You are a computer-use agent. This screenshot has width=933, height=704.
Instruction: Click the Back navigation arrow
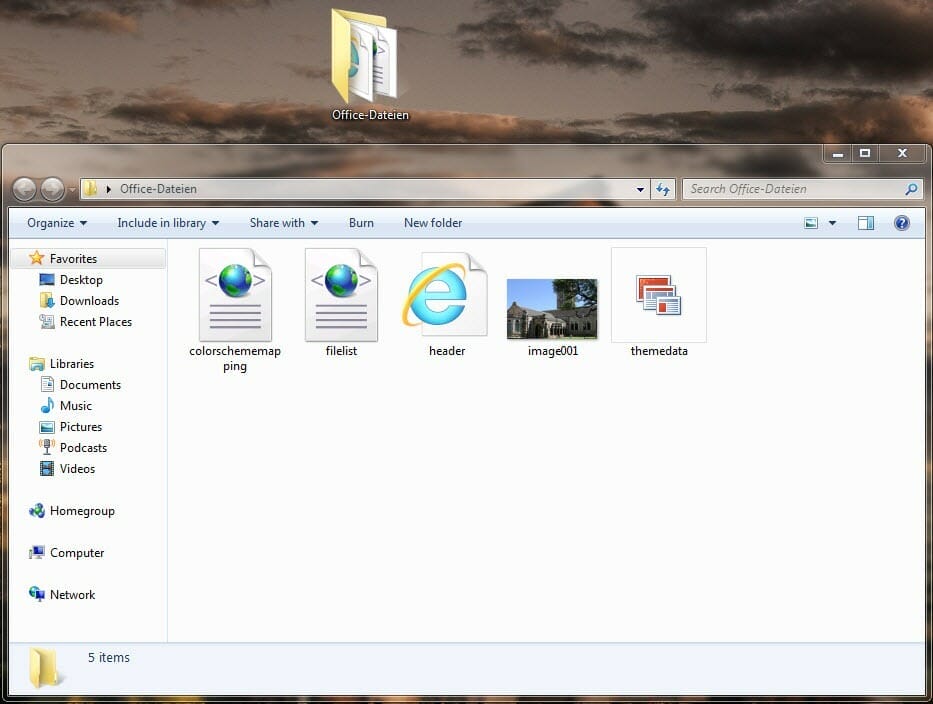click(x=25, y=189)
